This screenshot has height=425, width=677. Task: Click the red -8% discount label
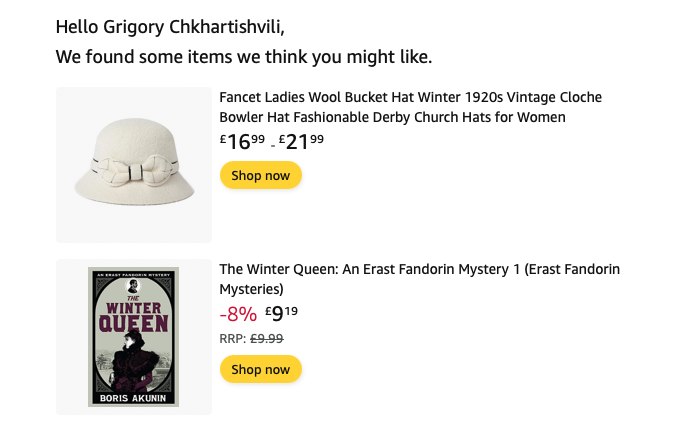pyautogui.click(x=238, y=314)
